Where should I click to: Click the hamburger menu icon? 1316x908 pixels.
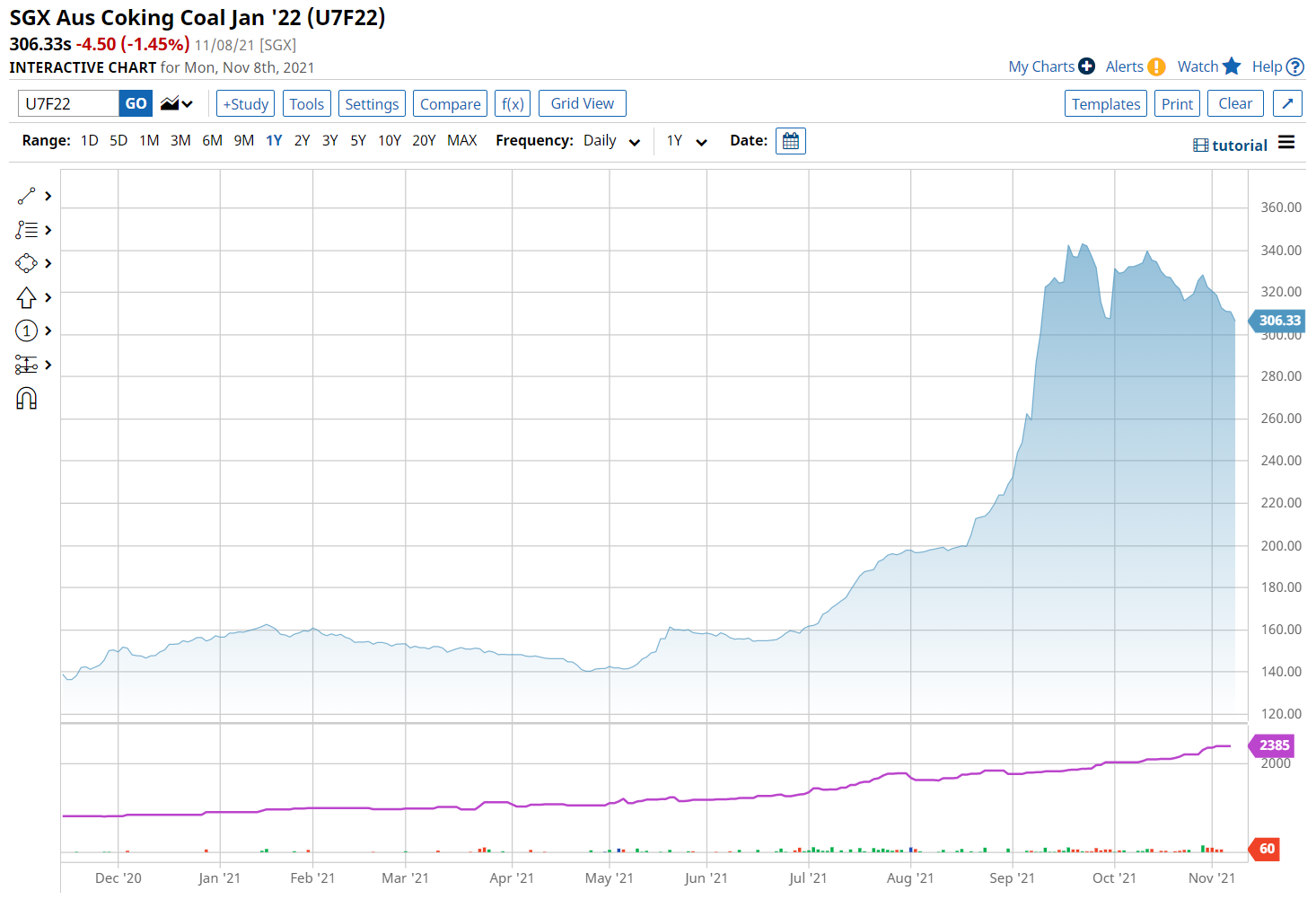tap(1286, 143)
